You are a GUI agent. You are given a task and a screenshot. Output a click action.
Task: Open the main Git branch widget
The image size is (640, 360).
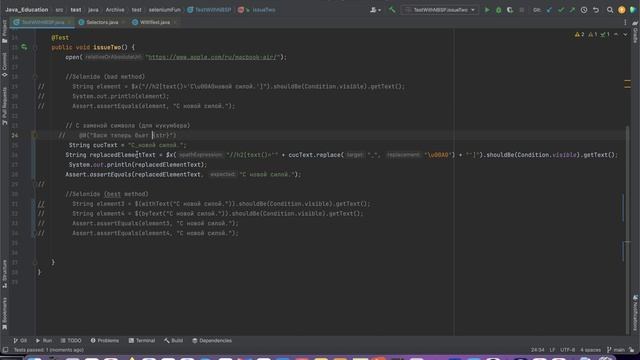(x=616, y=350)
